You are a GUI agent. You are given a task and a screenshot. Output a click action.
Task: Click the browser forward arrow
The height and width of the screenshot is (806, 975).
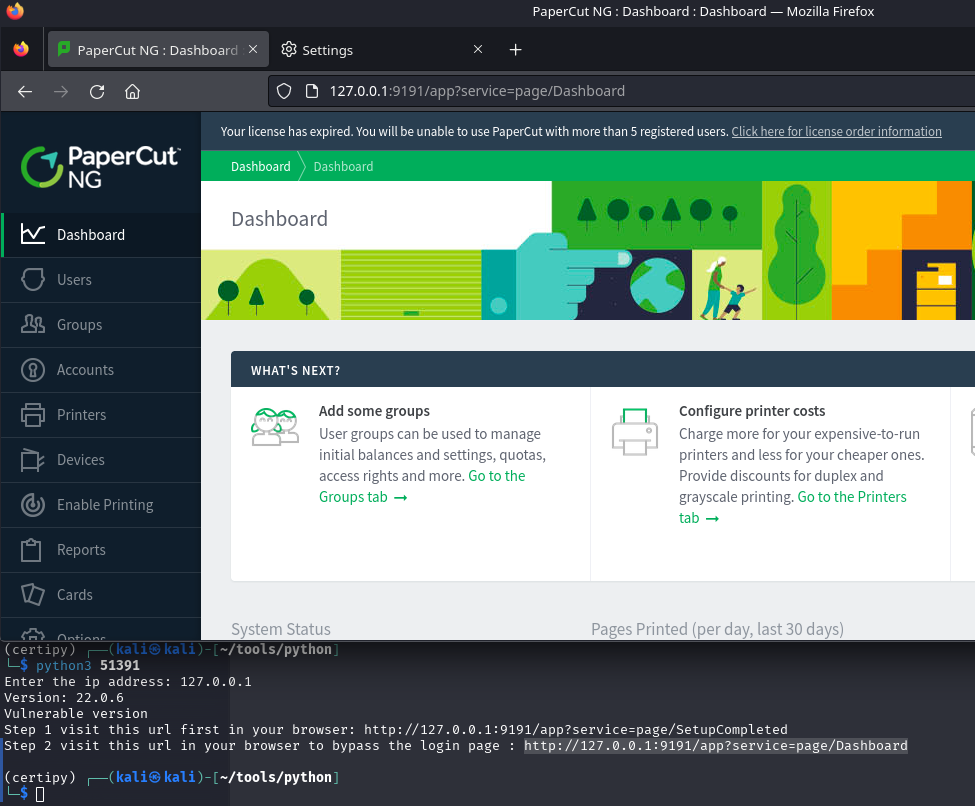click(x=61, y=92)
